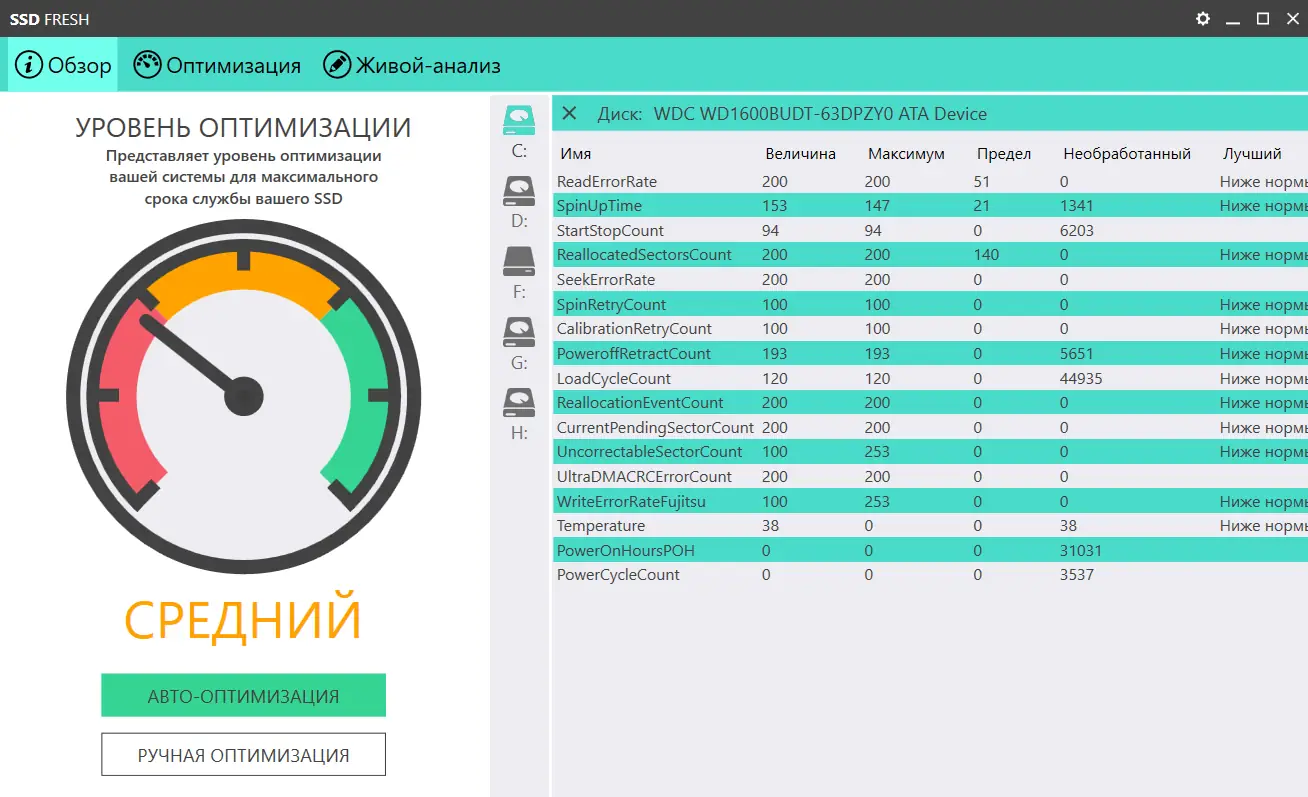
Task: Select the CalibrationRetryCount row
Action: tap(930, 328)
